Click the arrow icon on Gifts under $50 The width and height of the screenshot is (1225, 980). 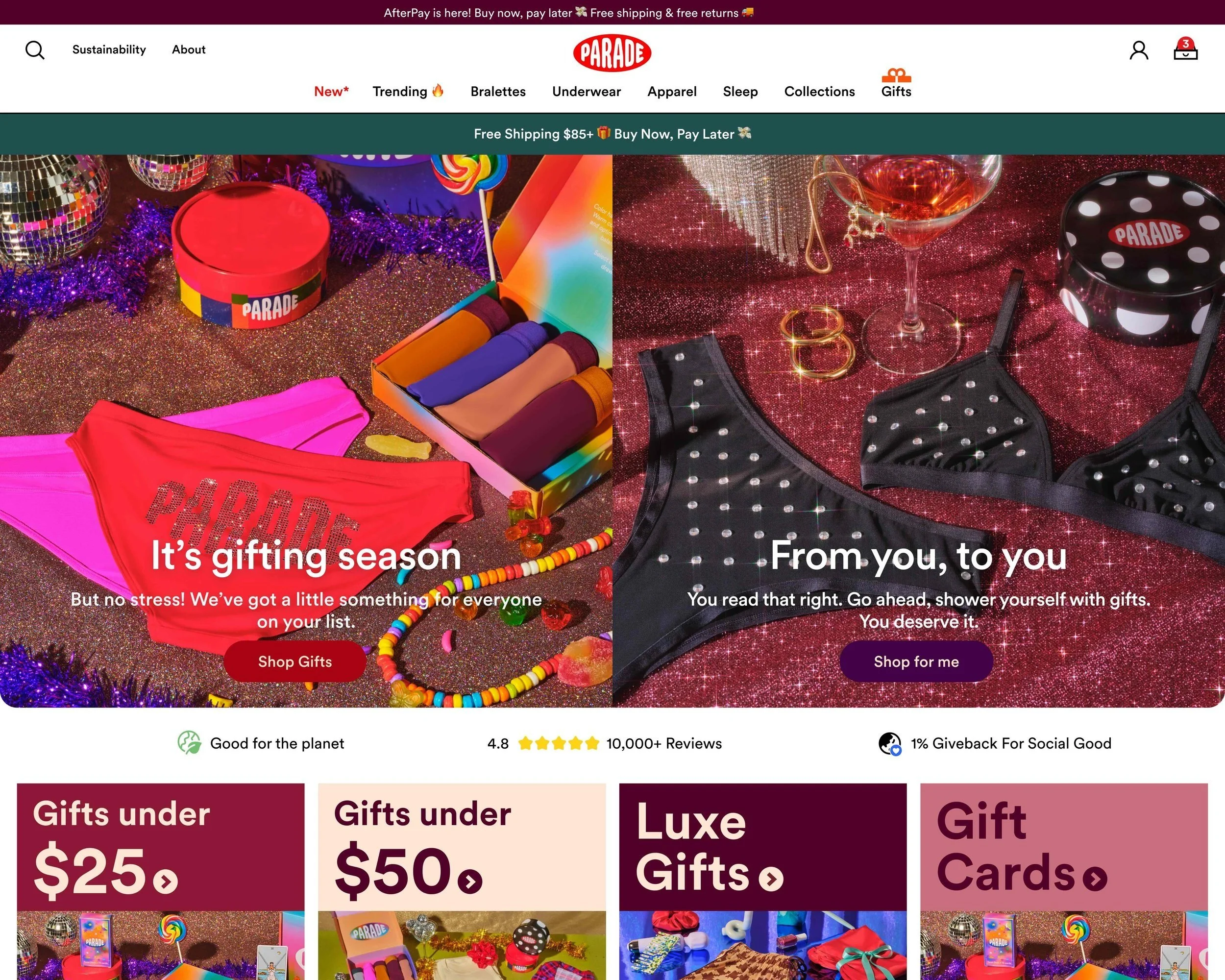tap(470, 882)
